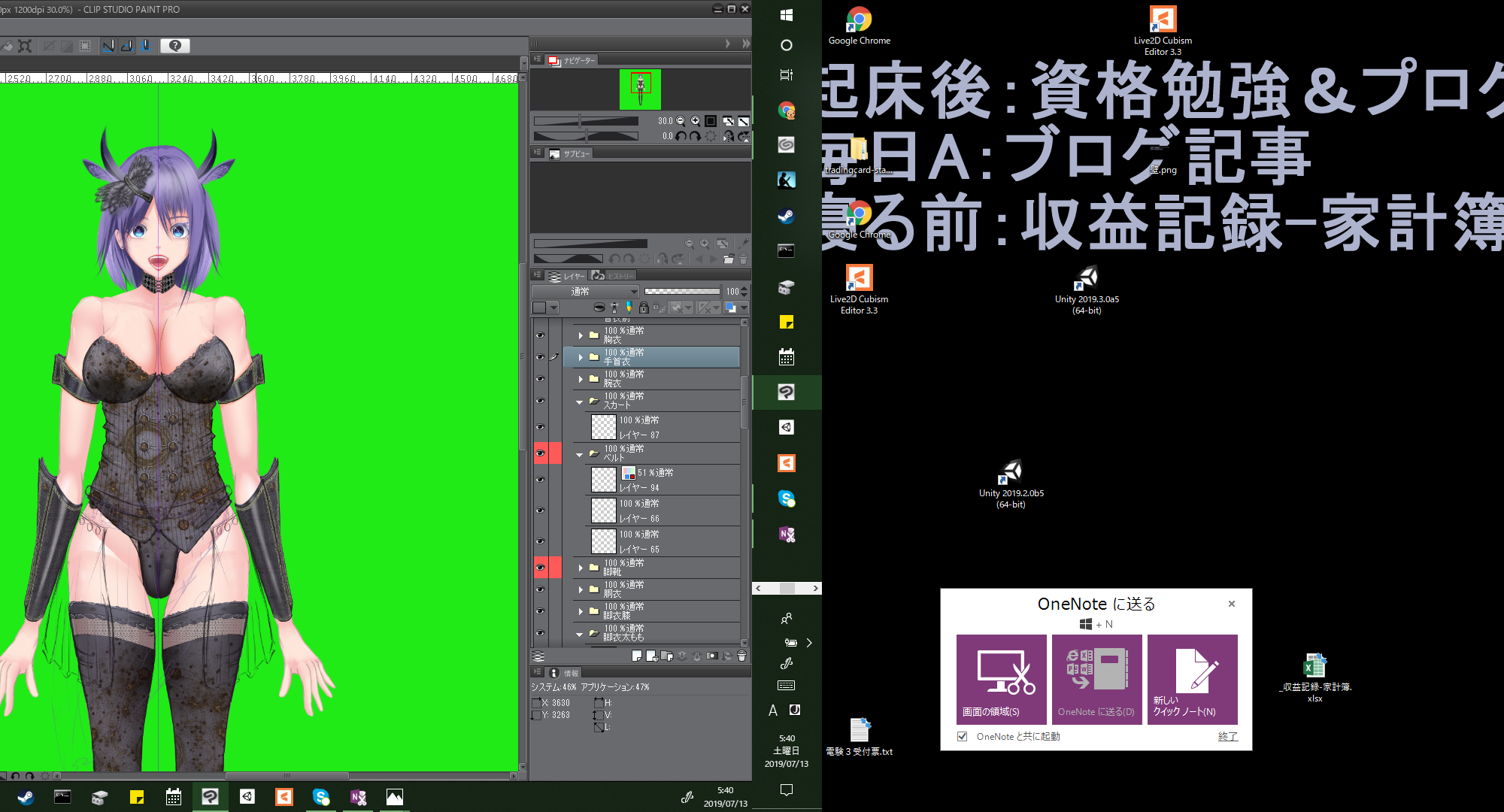Adjust the Navigator zoom slider
This screenshot has height=812, width=1504.
click(586, 121)
